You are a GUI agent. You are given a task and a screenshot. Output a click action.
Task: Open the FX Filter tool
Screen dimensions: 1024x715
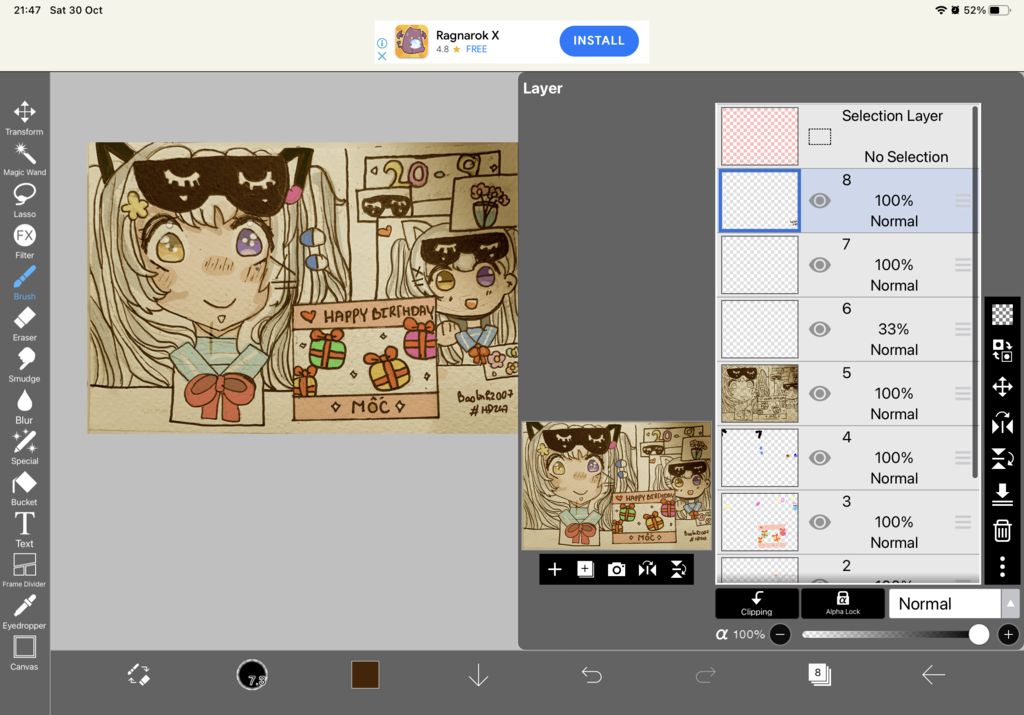click(24, 242)
